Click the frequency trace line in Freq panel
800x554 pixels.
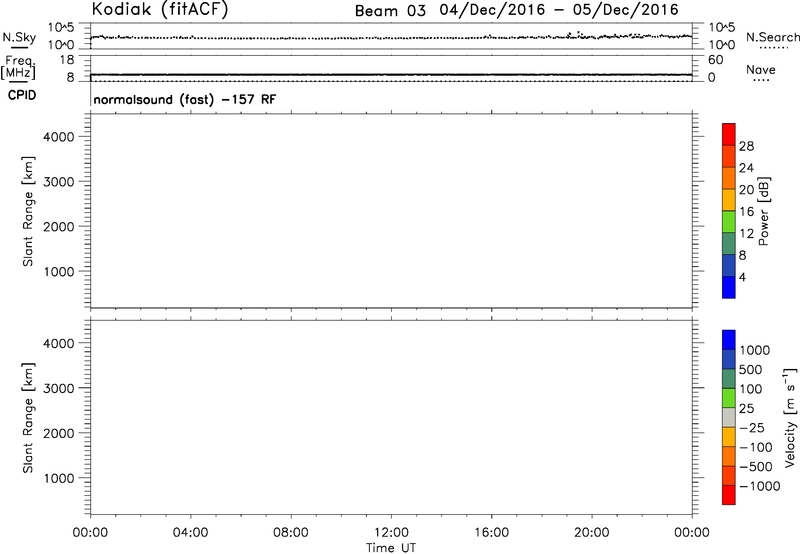pyautogui.click(x=391, y=75)
